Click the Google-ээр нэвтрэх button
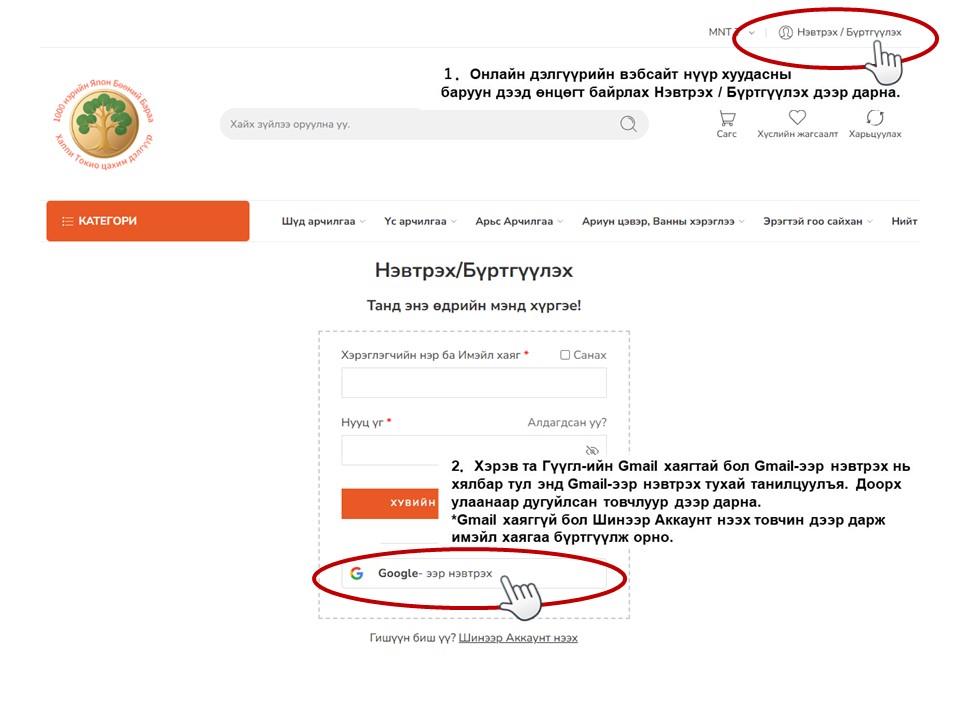 [x=474, y=574]
